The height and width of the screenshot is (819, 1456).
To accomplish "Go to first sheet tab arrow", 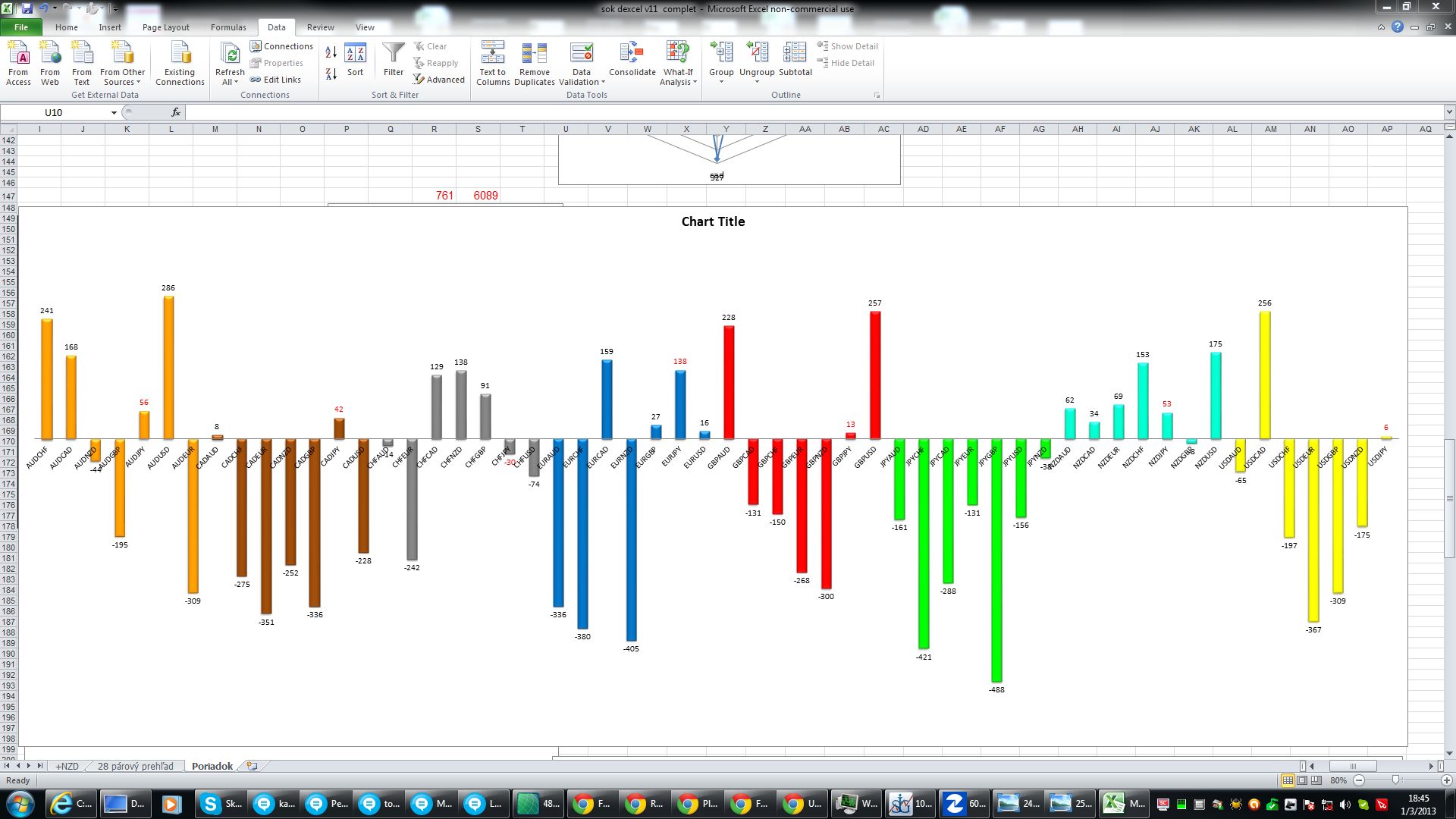I will pos(8,766).
